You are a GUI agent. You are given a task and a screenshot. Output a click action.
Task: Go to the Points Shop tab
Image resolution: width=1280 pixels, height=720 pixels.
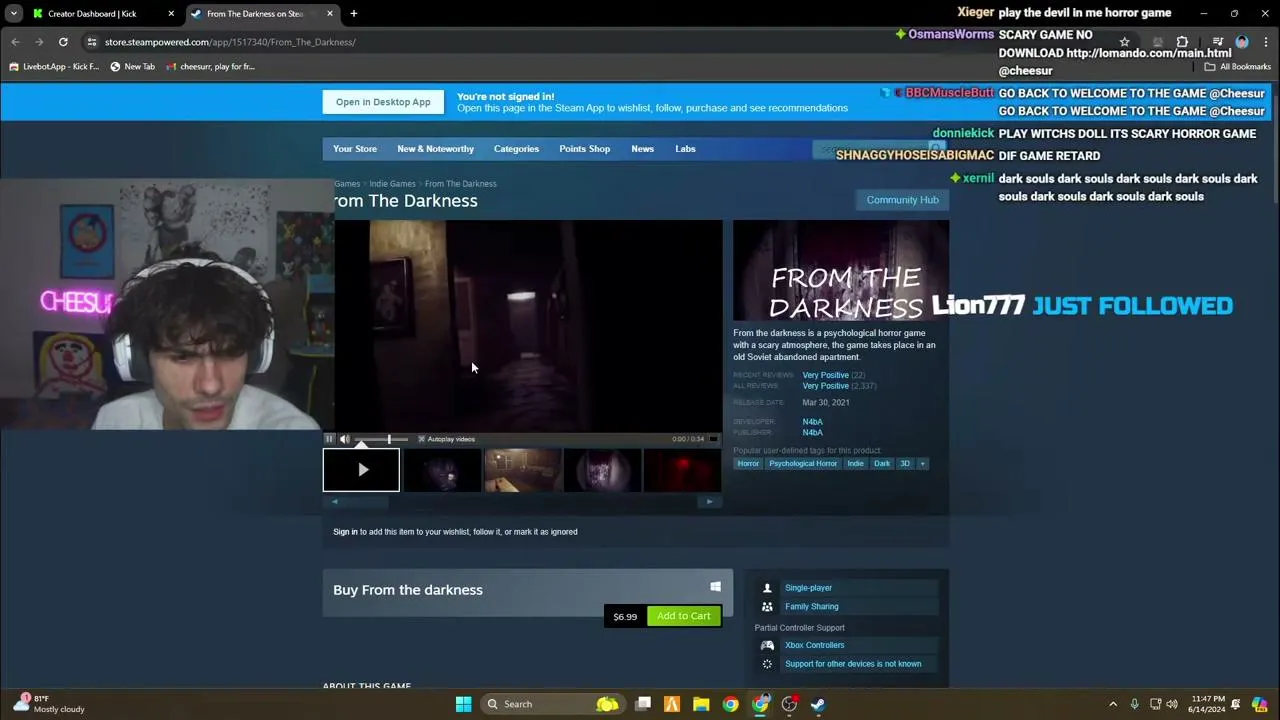584,149
